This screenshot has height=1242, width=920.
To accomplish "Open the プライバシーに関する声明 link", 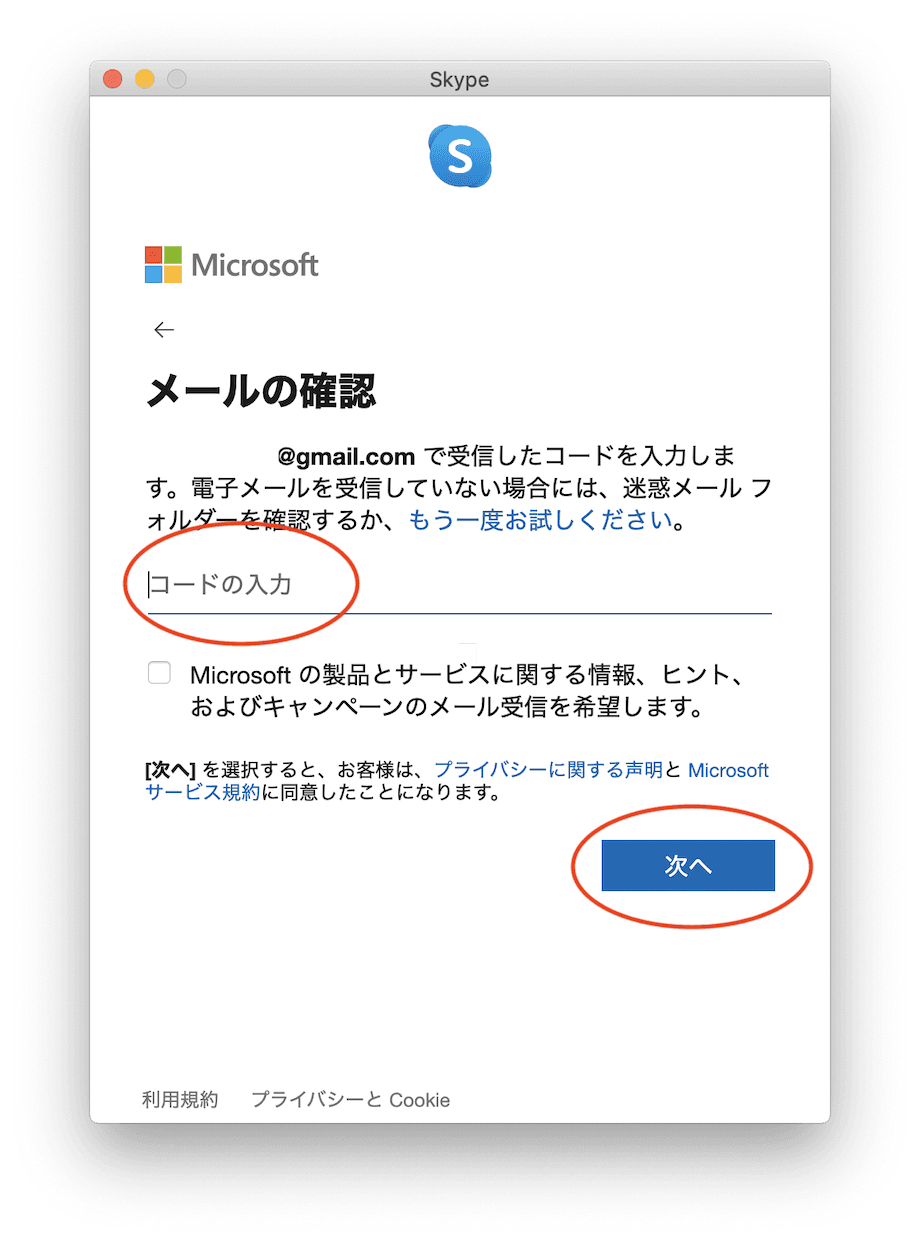I will tap(548, 770).
